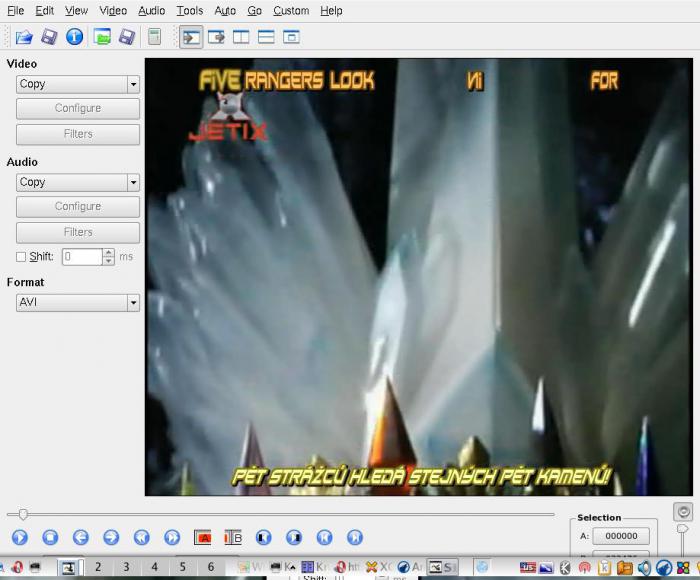This screenshot has width=700, height=580.
Task: Select the Output preview mode icon
Action: click(217, 37)
